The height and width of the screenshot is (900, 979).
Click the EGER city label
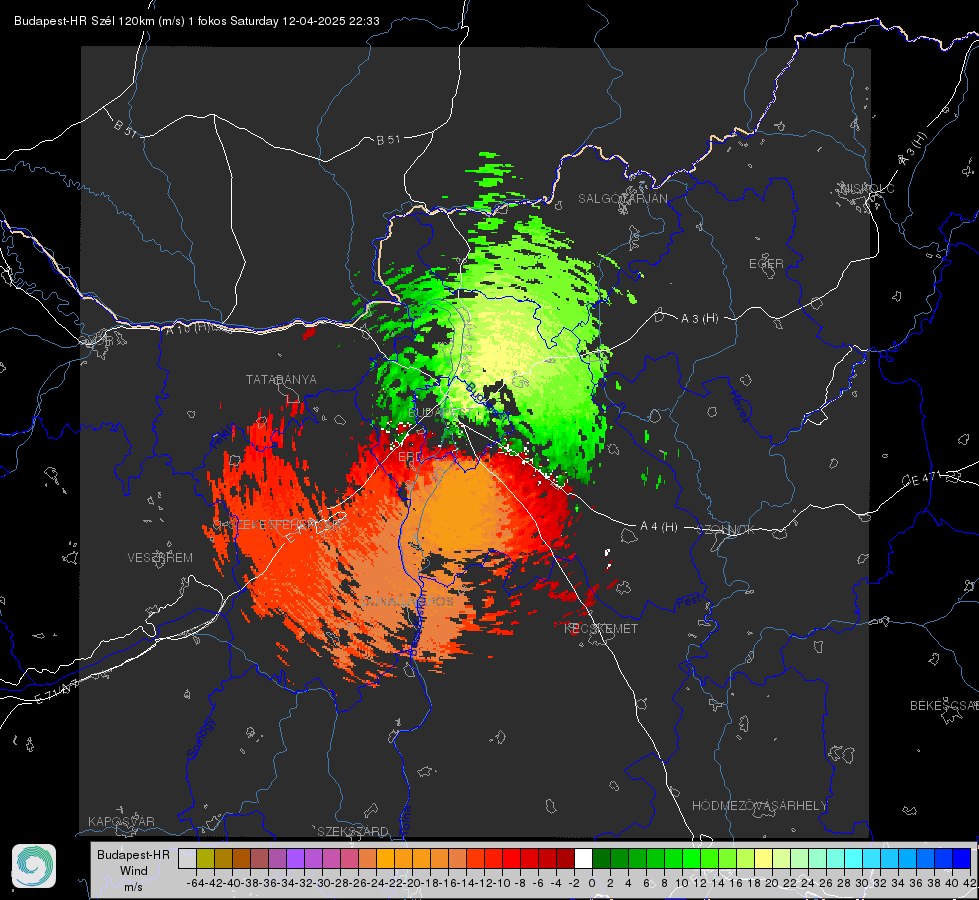coord(766,264)
